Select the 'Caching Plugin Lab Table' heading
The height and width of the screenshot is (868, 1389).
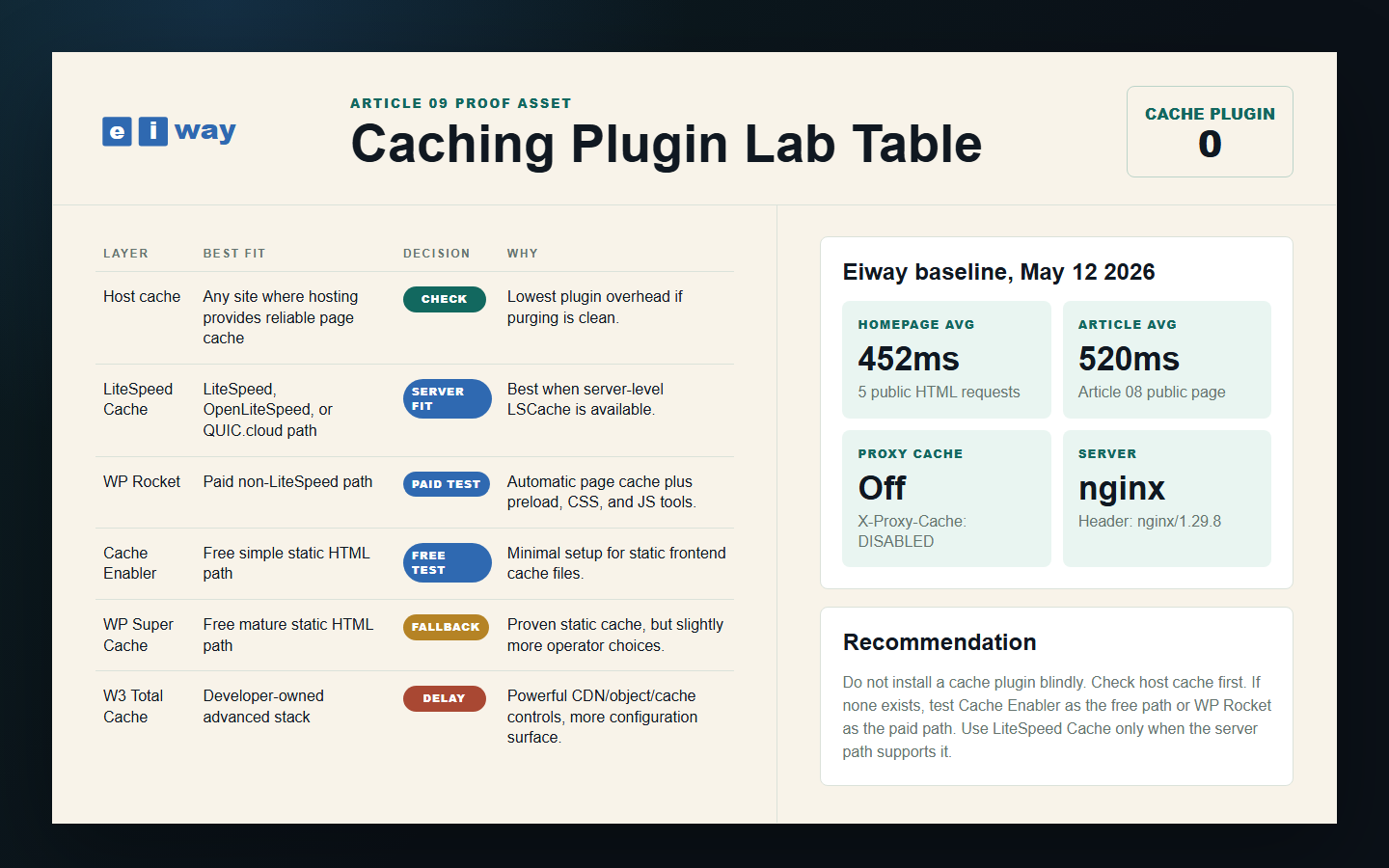coord(667,144)
